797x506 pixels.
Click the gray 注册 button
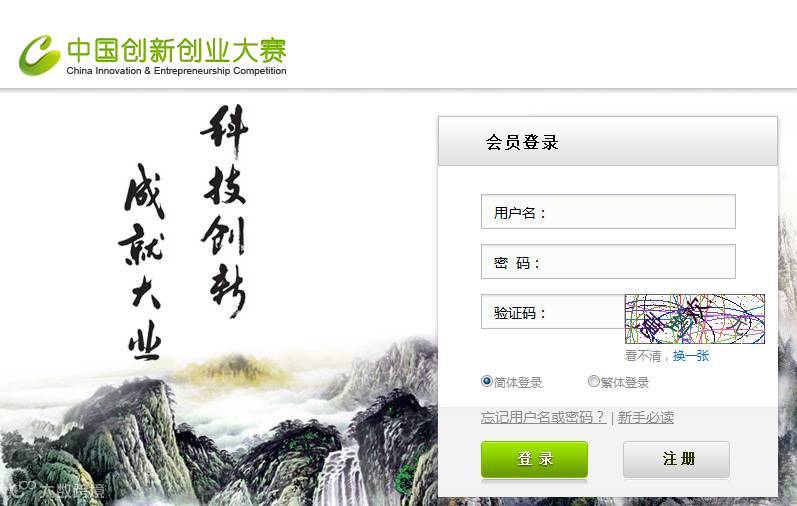click(x=677, y=459)
